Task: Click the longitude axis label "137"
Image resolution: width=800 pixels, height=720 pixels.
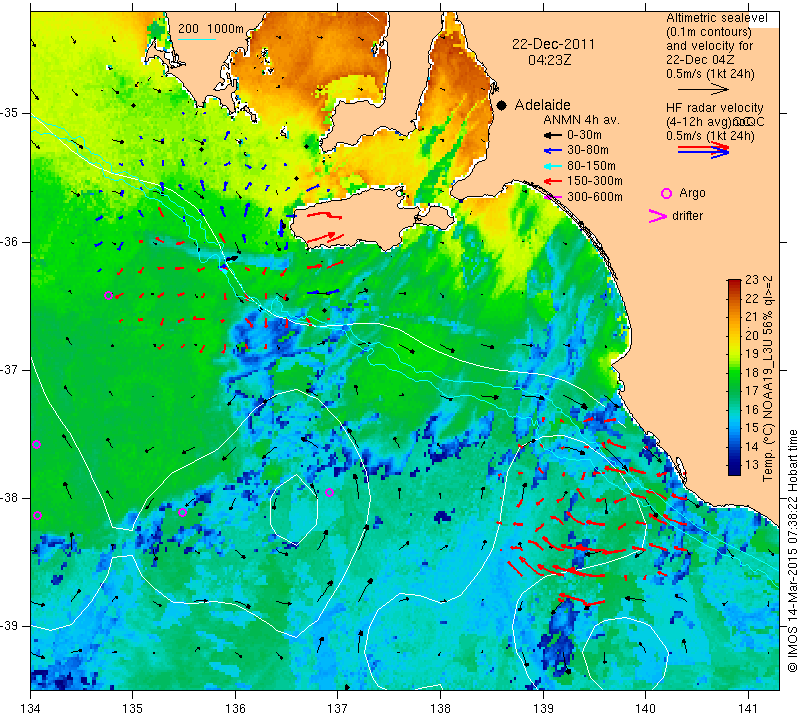Action: coord(338,708)
